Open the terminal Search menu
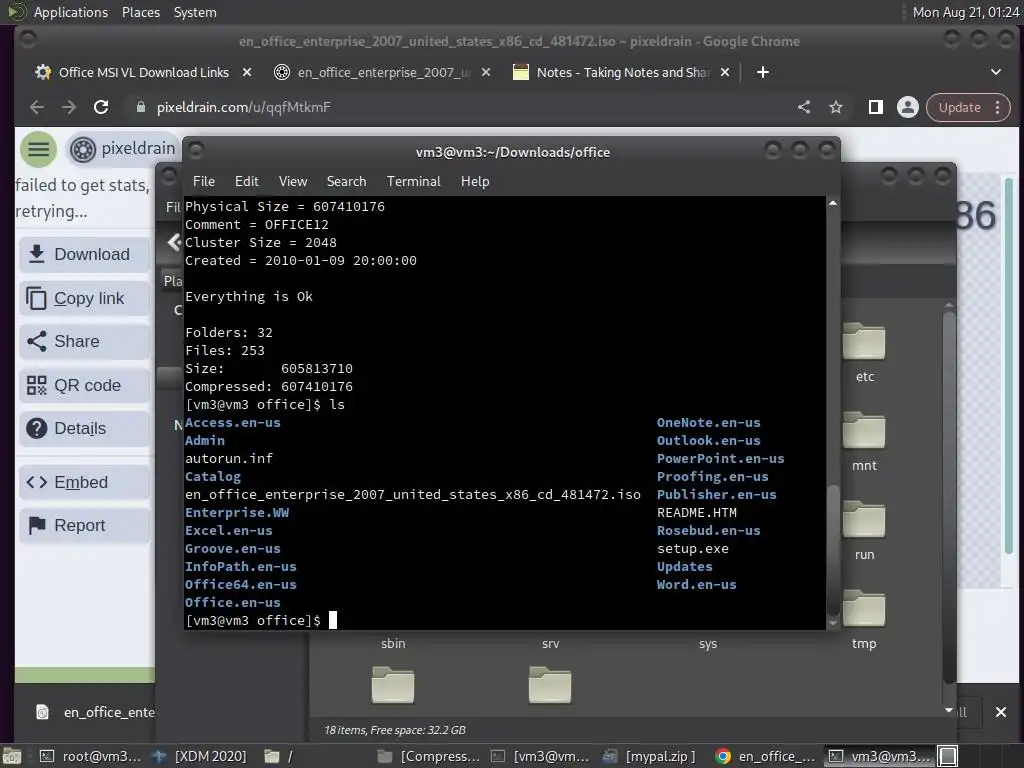This screenshot has height=768, width=1024. coord(346,182)
